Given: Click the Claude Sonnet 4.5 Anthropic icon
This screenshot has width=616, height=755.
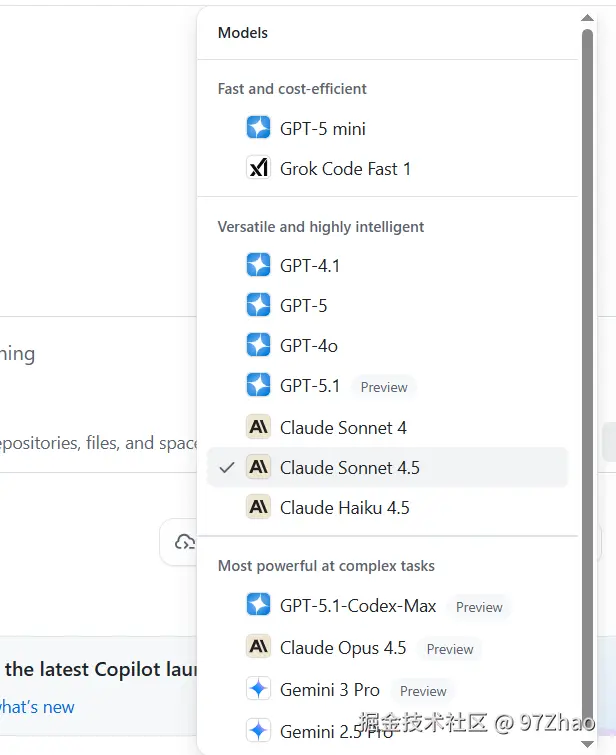Looking at the screenshot, I should coord(258,467).
